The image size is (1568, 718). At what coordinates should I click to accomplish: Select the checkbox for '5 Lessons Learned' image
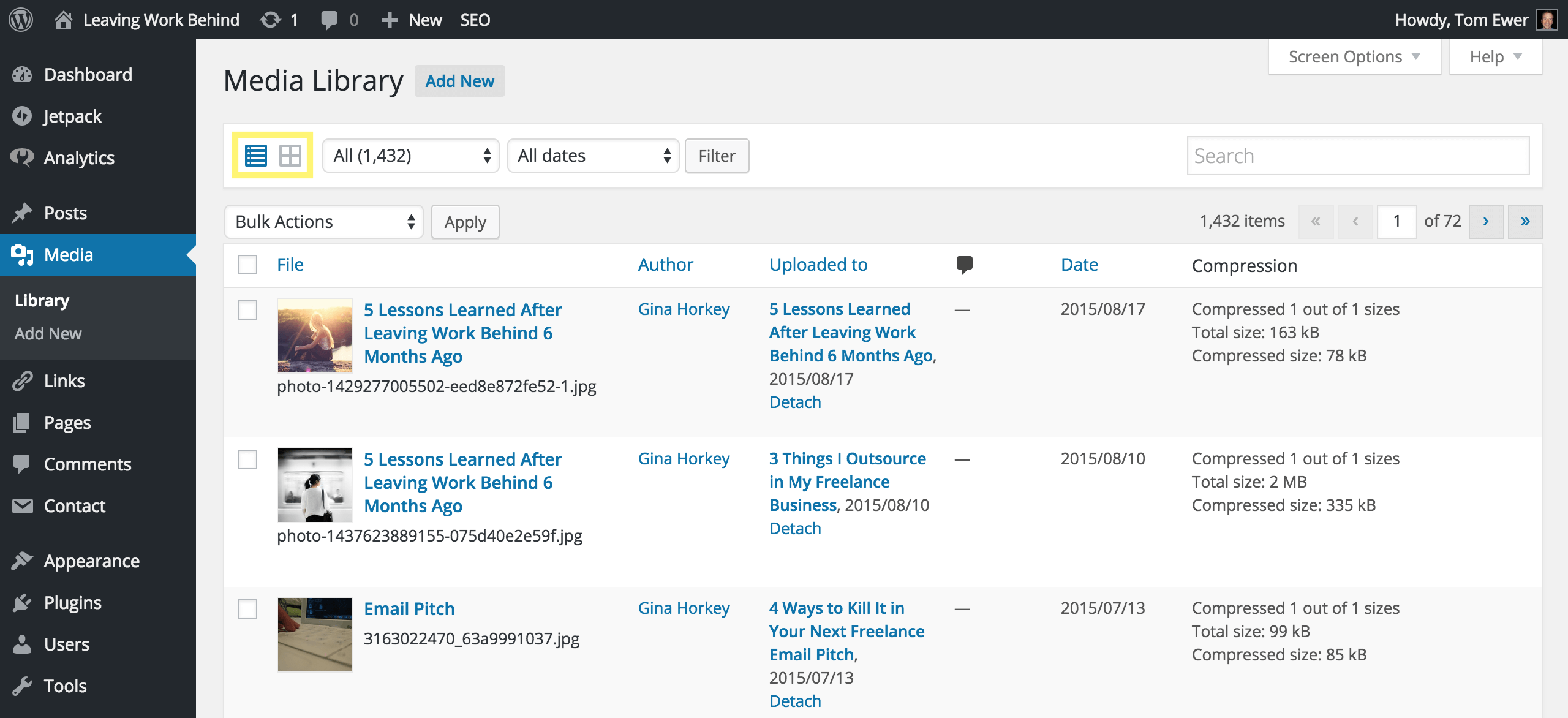[x=247, y=311]
